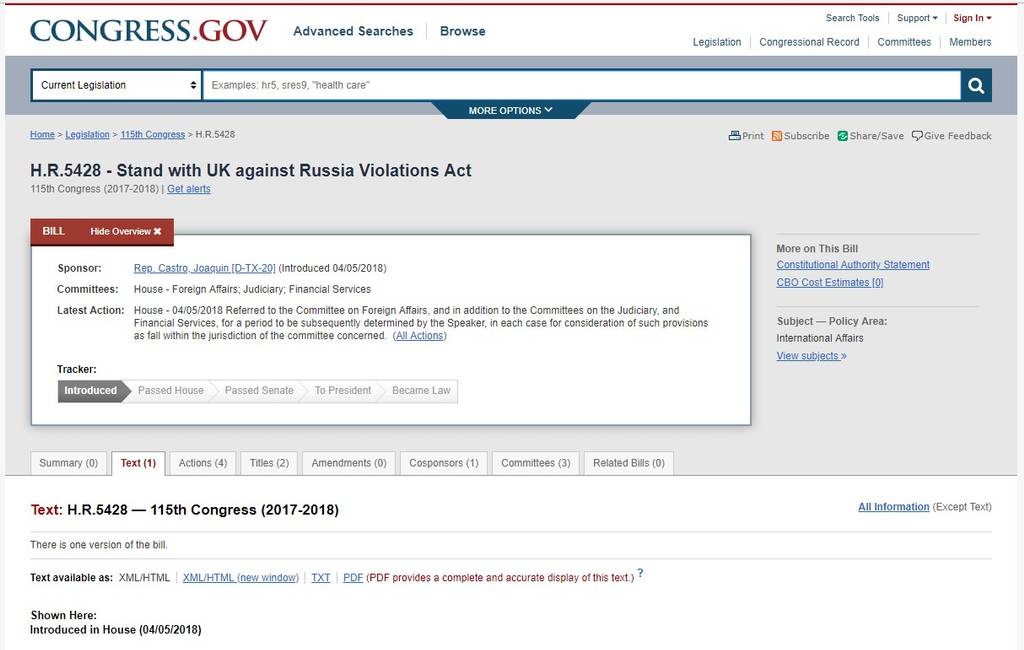Screen dimensions: 1024x650
Task: Open Committees in top navigation
Action: 904,42
